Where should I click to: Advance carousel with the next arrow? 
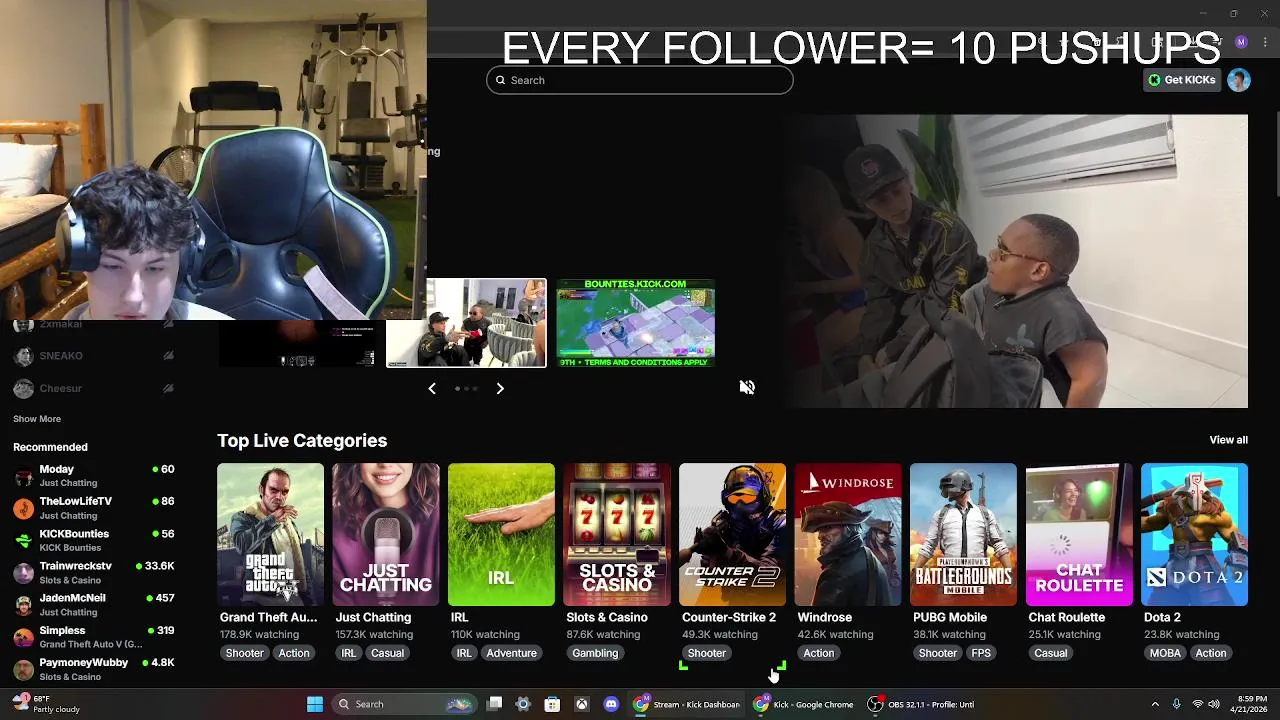coord(500,388)
